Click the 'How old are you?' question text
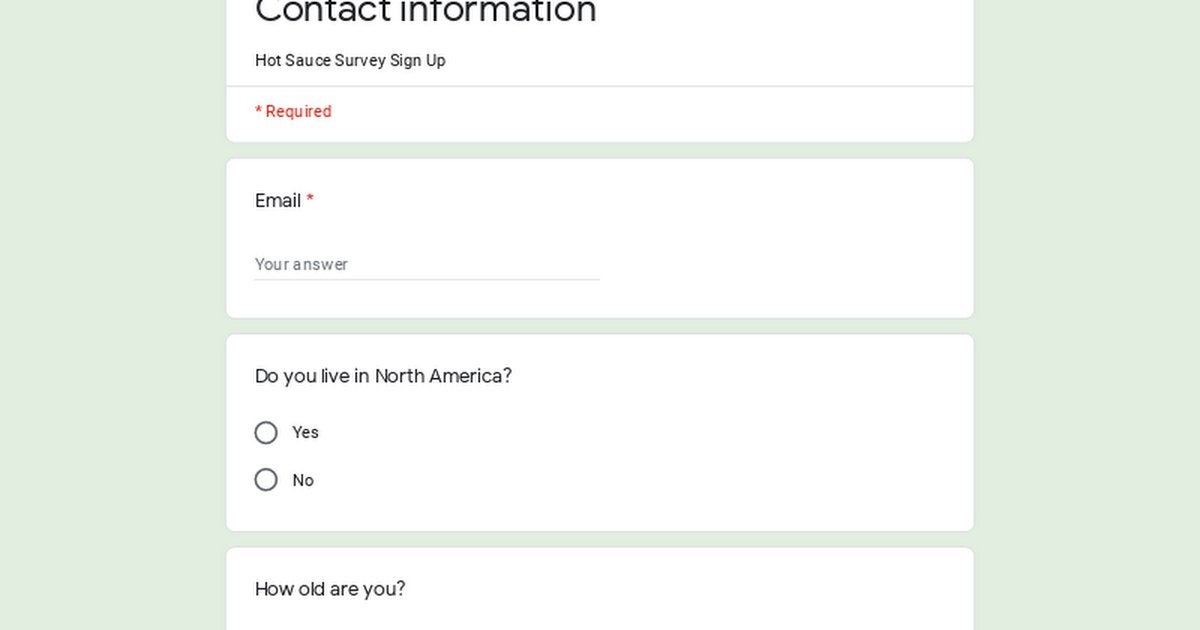The image size is (1200, 630). click(330, 589)
